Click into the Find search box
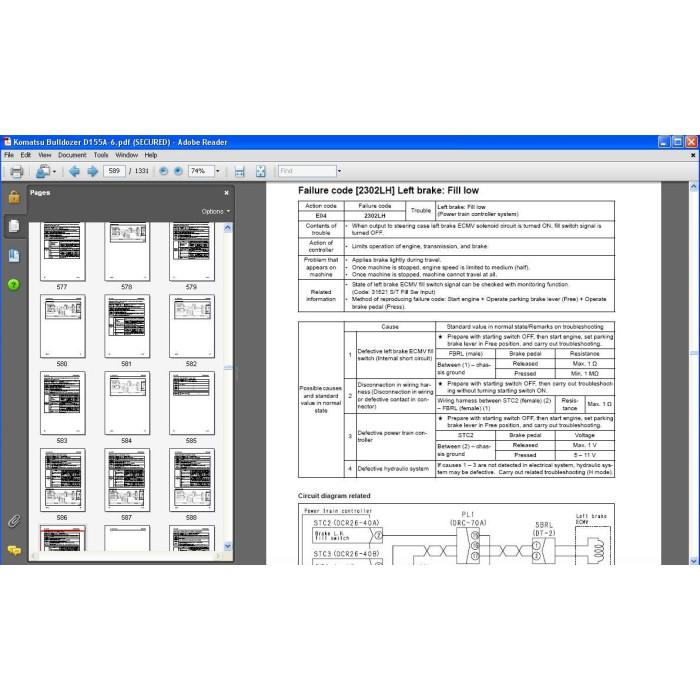 (x=307, y=171)
